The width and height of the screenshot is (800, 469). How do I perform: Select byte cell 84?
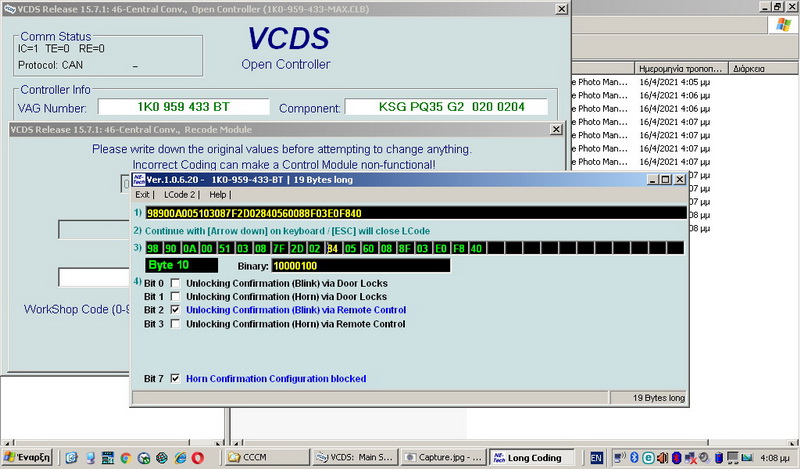333,249
